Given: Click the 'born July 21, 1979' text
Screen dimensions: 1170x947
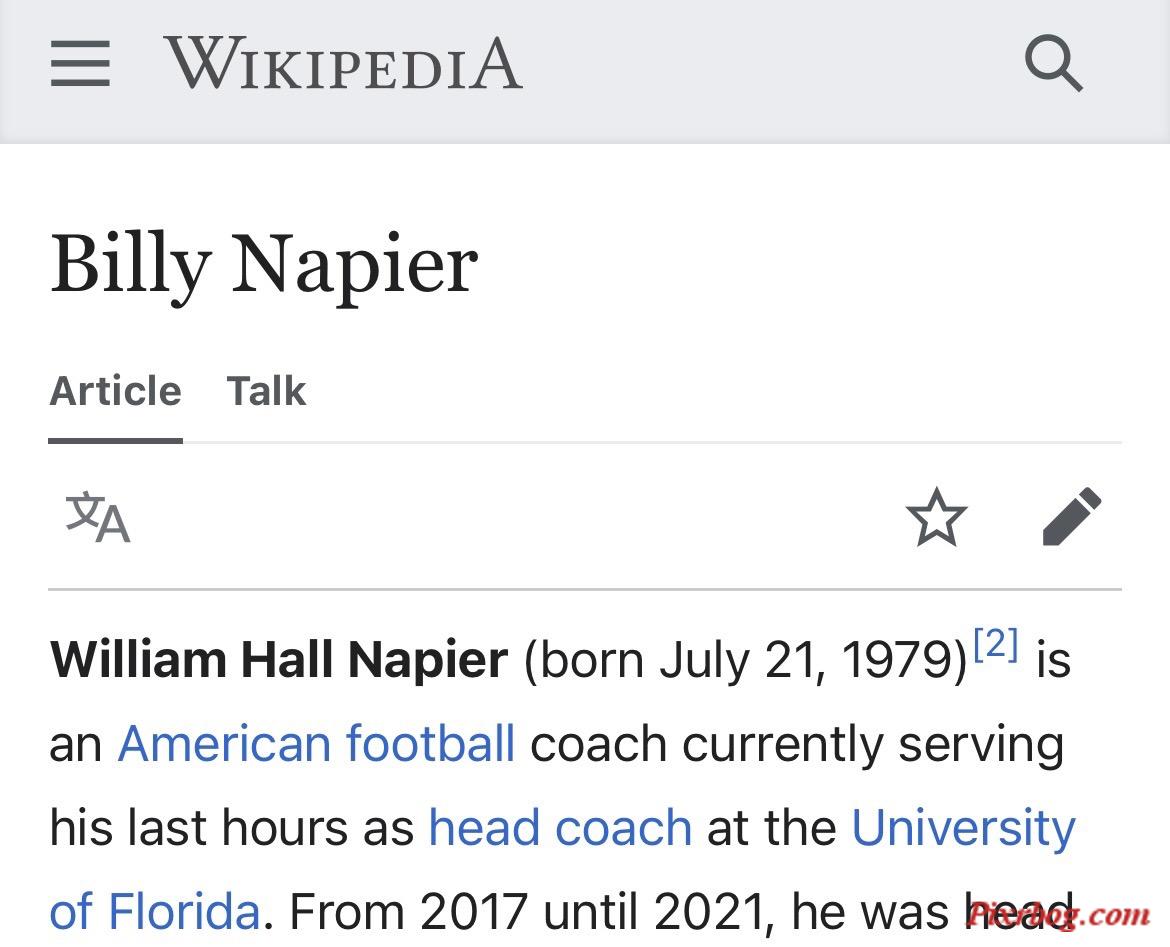Looking at the screenshot, I should point(745,662).
